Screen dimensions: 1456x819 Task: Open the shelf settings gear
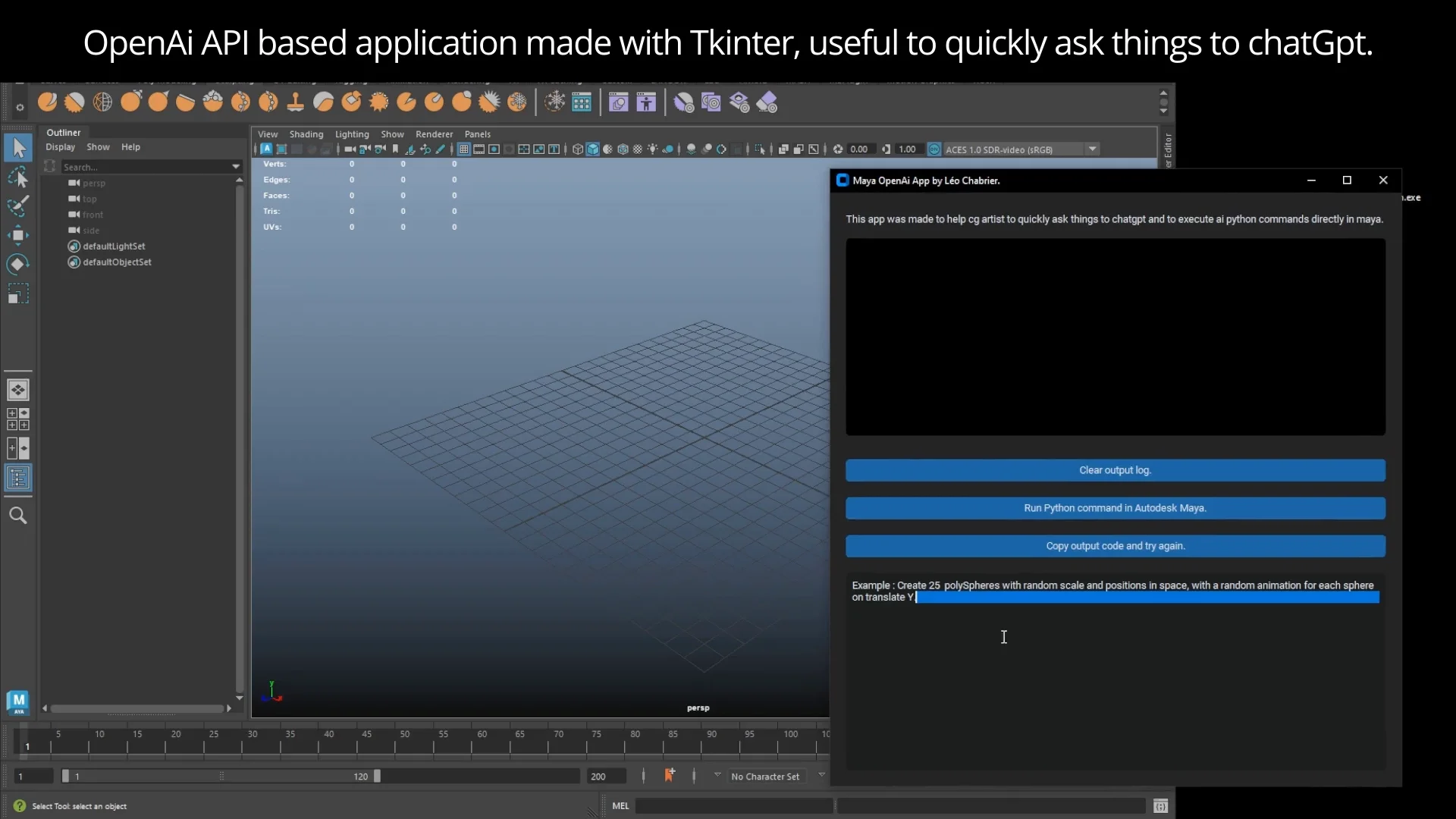coord(20,108)
